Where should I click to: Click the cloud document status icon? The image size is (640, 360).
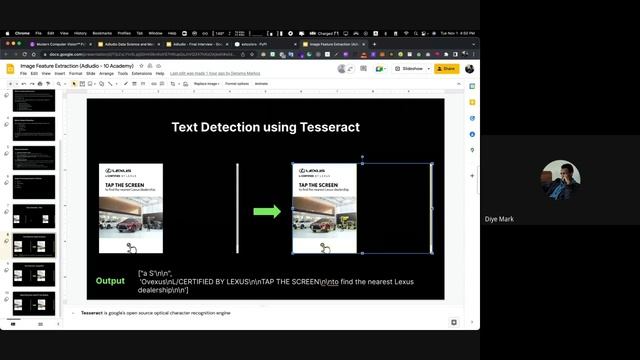point(158,66)
